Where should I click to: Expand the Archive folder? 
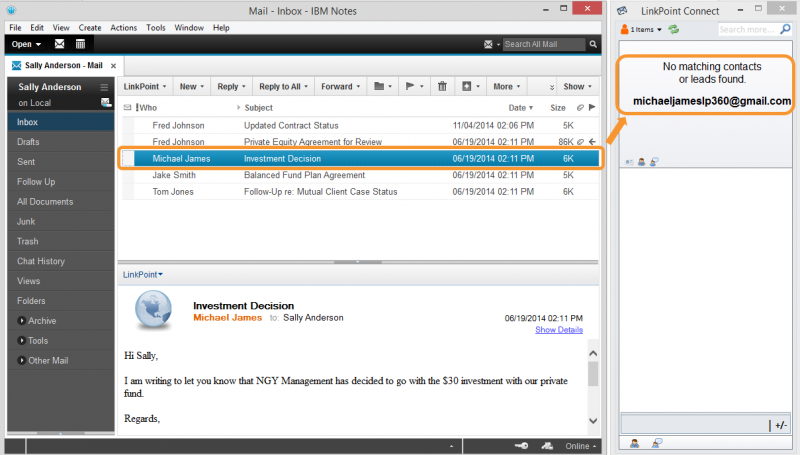(x=21, y=321)
